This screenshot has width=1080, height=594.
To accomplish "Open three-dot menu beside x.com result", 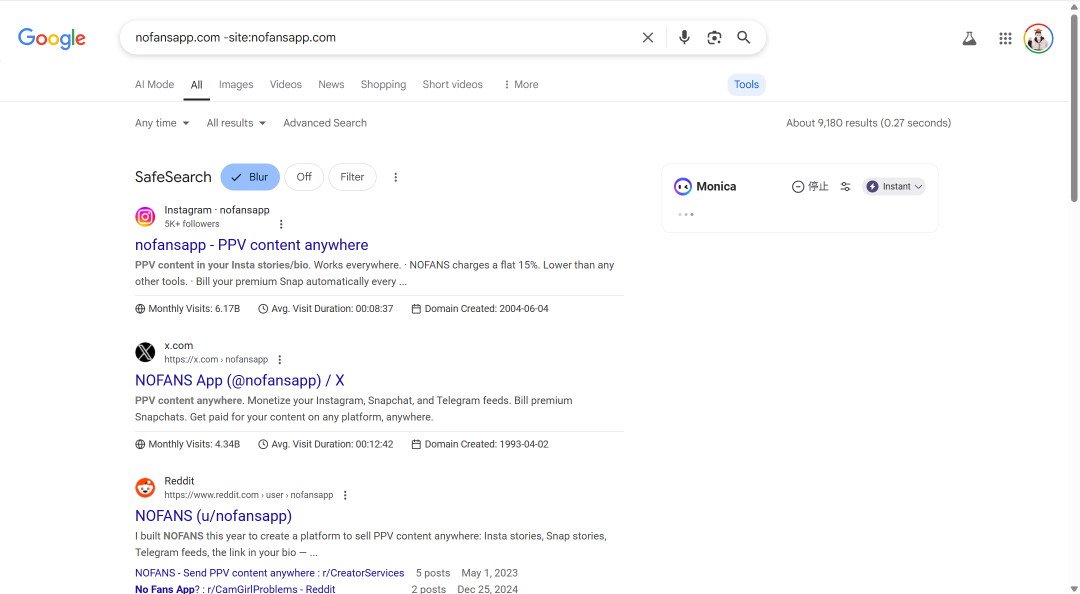I will (x=280, y=360).
